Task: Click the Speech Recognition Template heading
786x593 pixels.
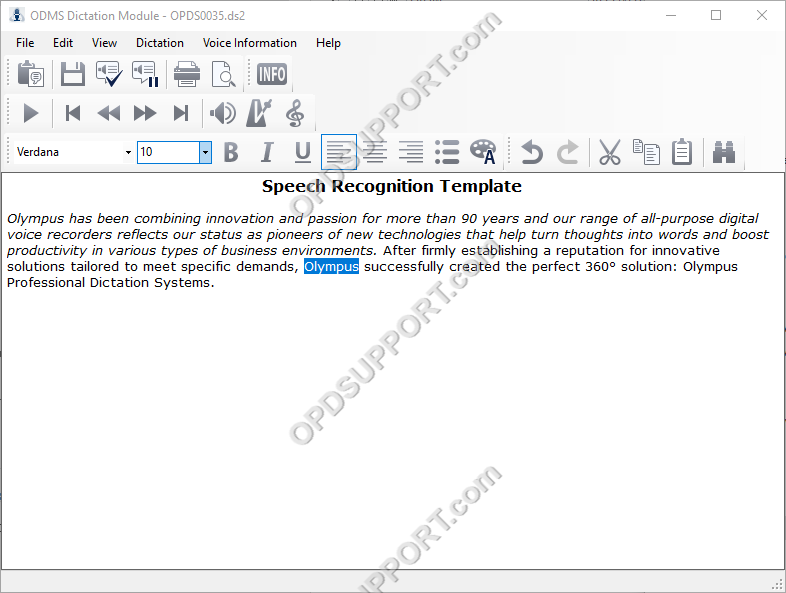Action: 392,186
